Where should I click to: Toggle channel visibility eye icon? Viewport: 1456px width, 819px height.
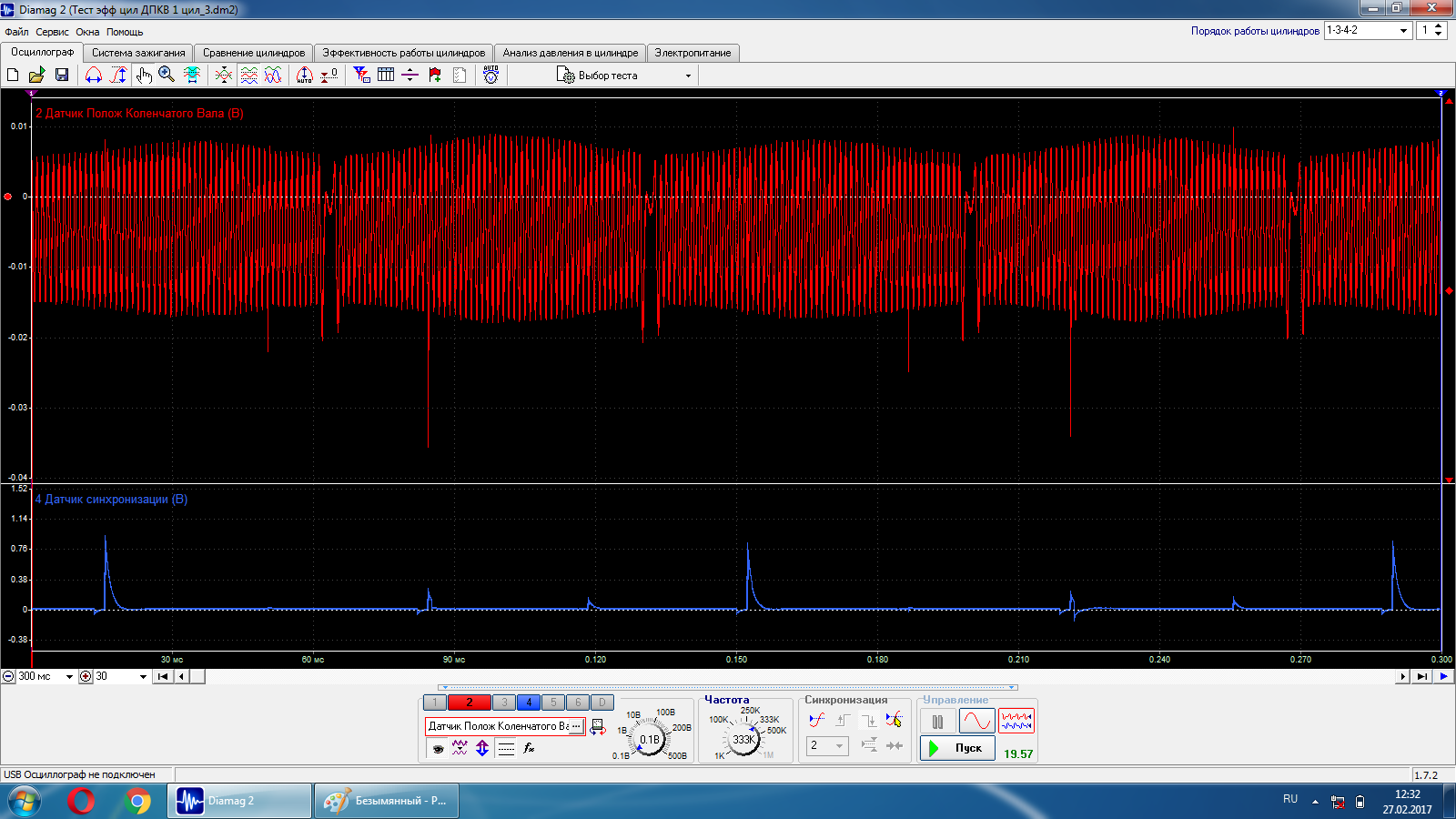[x=438, y=749]
